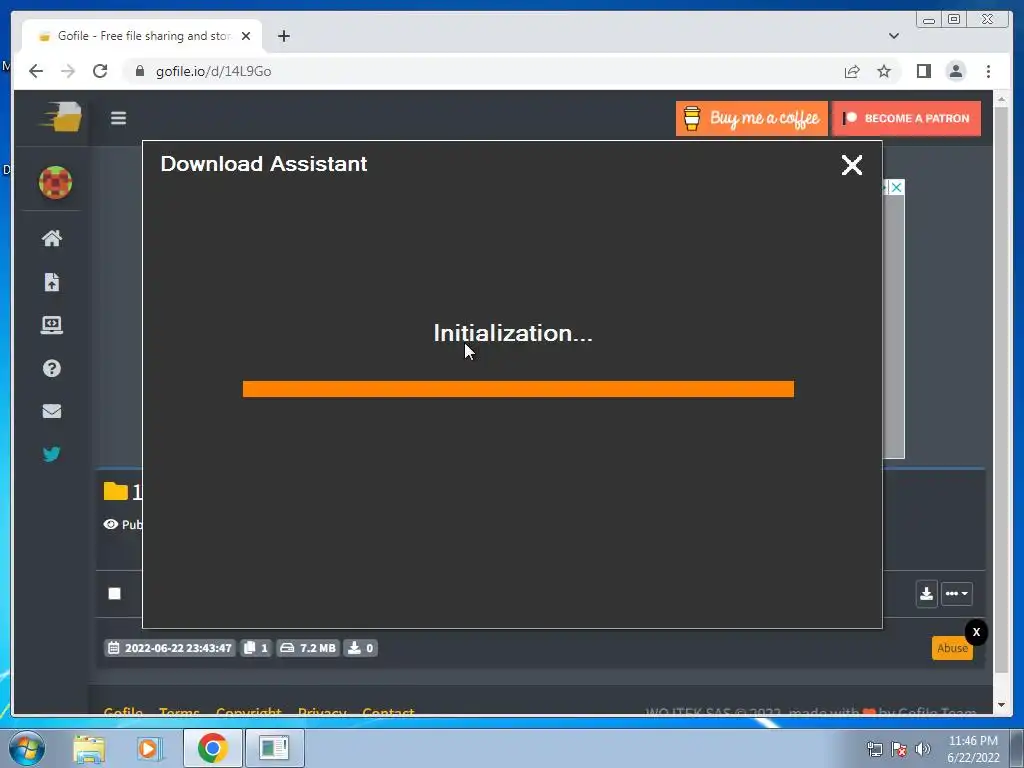The width and height of the screenshot is (1024, 768).
Task: Expand the tab search chevron
Action: [x=894, y=36]
